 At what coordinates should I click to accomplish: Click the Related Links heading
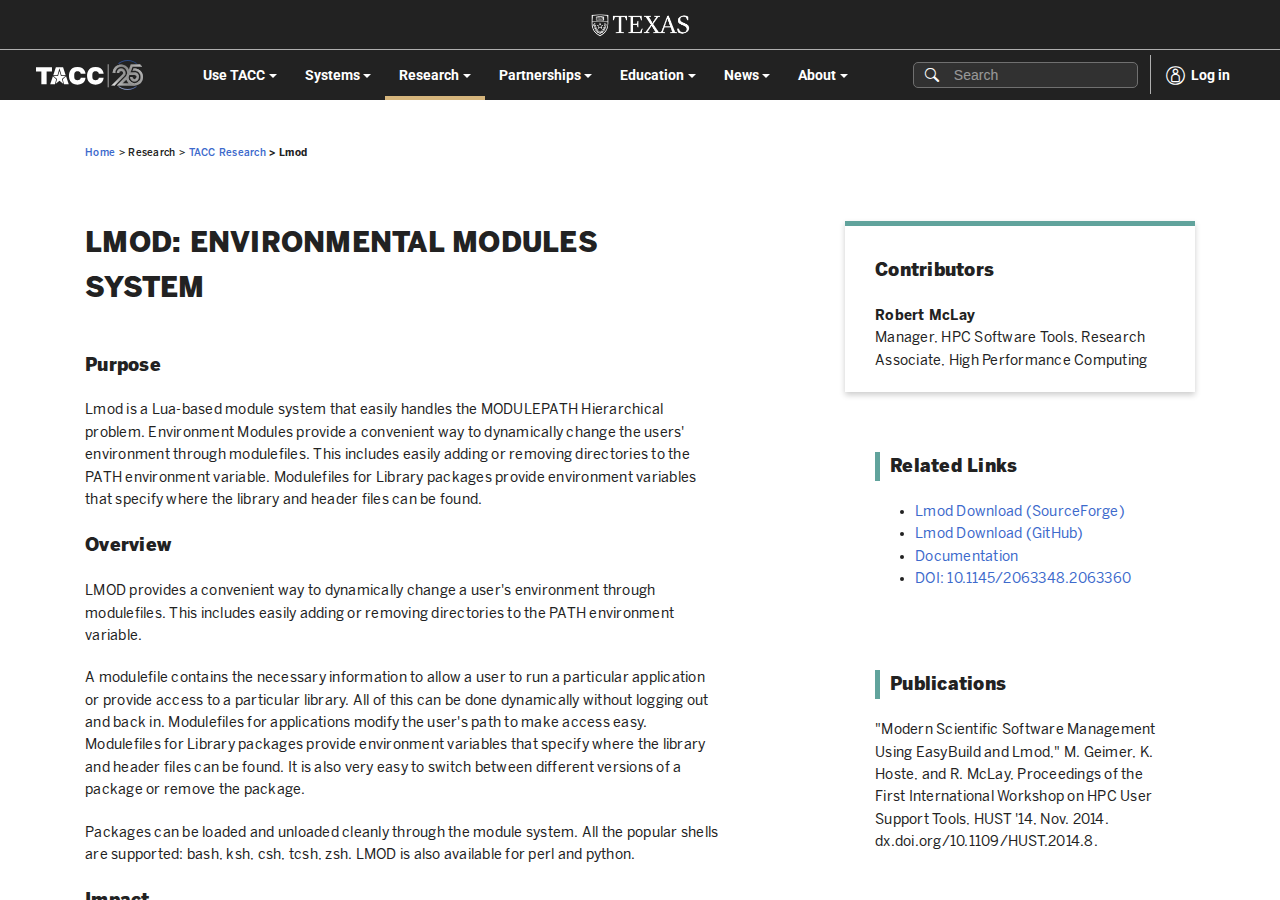953,465
